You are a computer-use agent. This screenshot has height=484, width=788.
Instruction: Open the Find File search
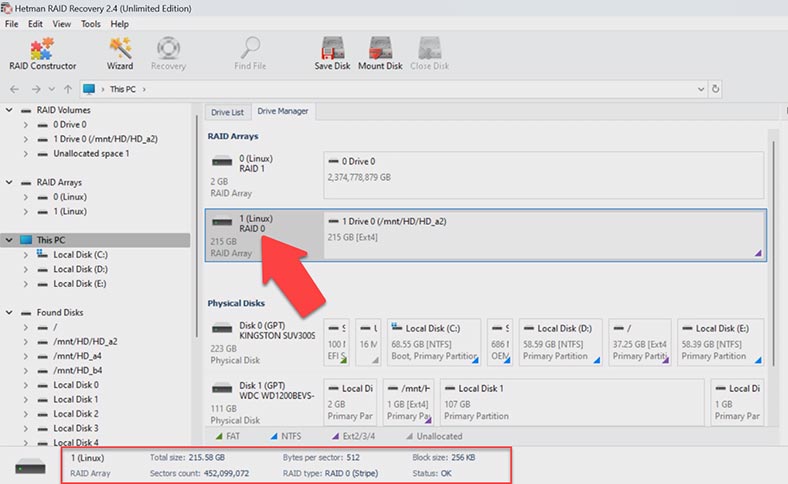pos(250,53)
